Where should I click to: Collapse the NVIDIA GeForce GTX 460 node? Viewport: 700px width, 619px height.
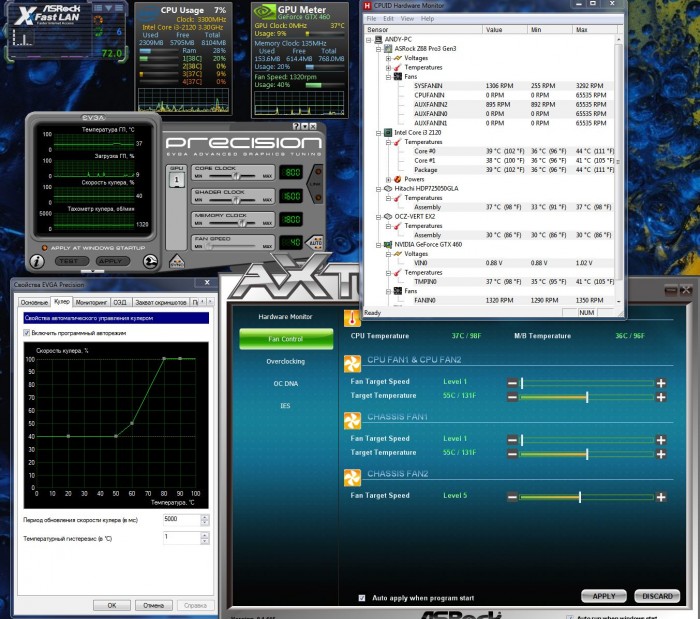click(379, 245)
